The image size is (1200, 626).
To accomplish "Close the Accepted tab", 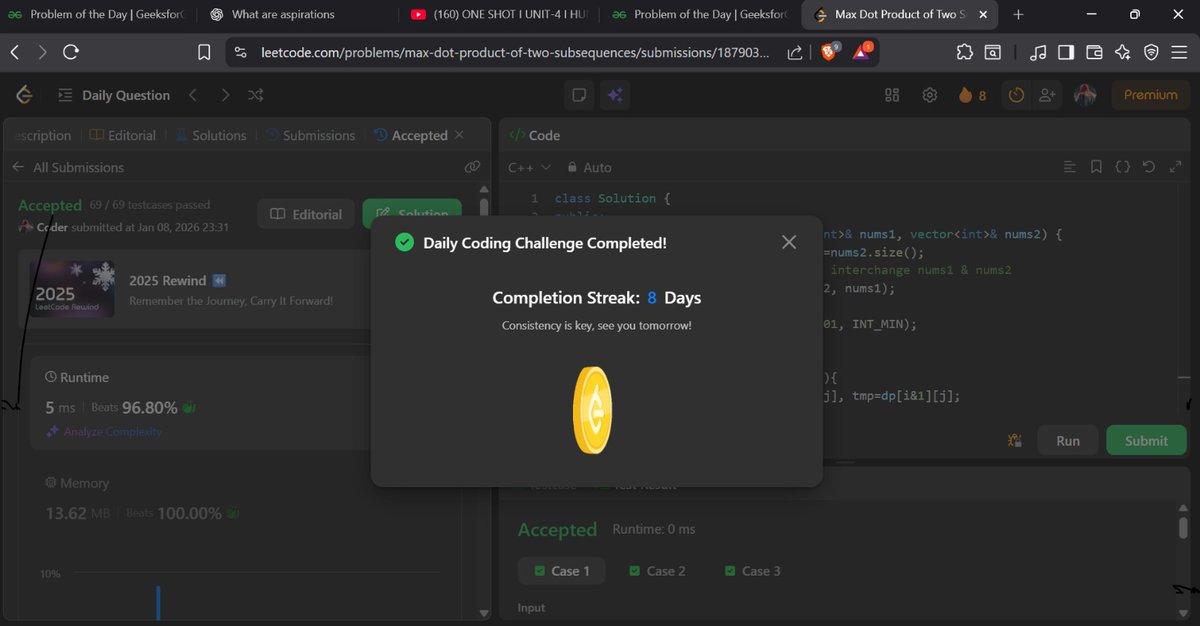I will (459, 135).
